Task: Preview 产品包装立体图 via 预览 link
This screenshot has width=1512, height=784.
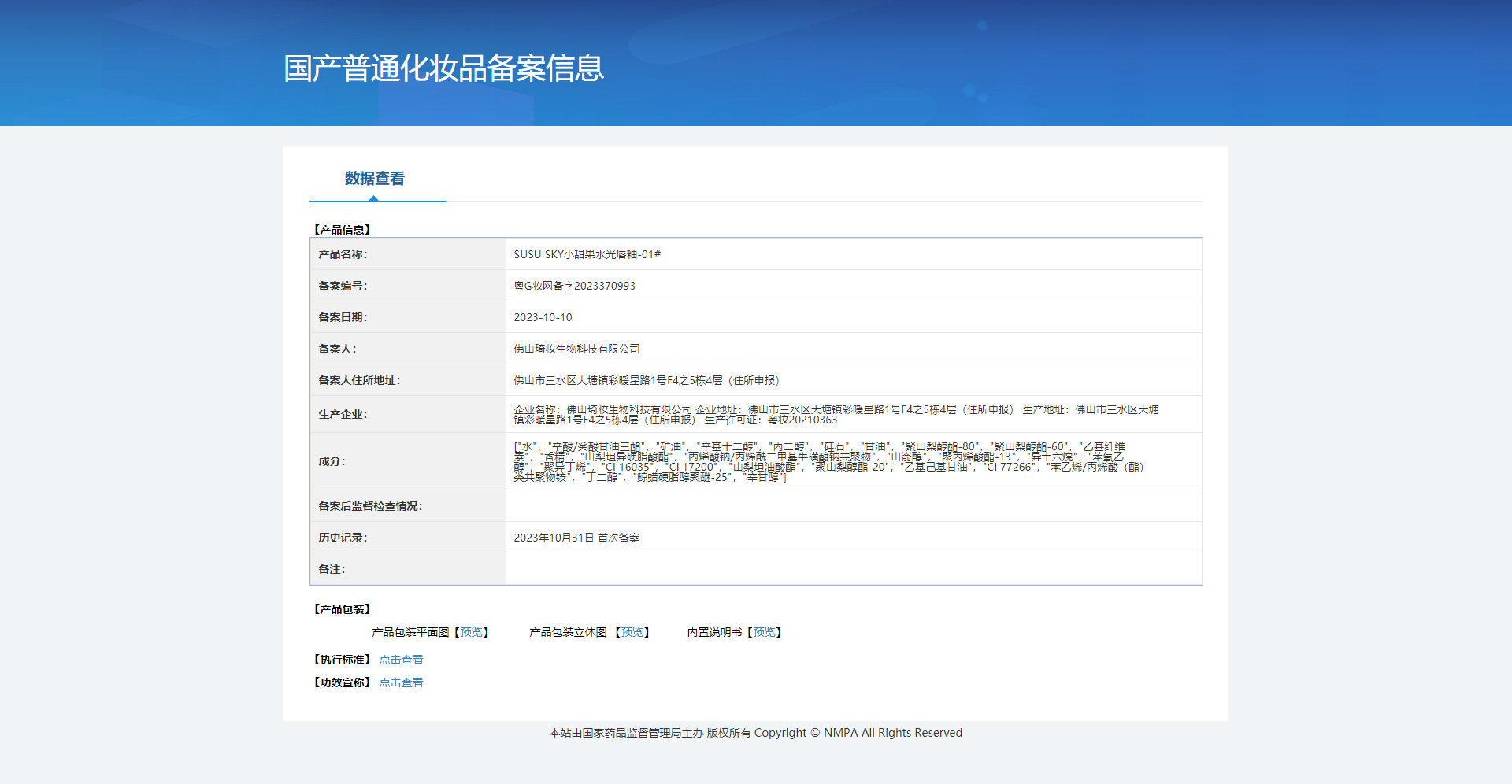Action: (632, 632)
